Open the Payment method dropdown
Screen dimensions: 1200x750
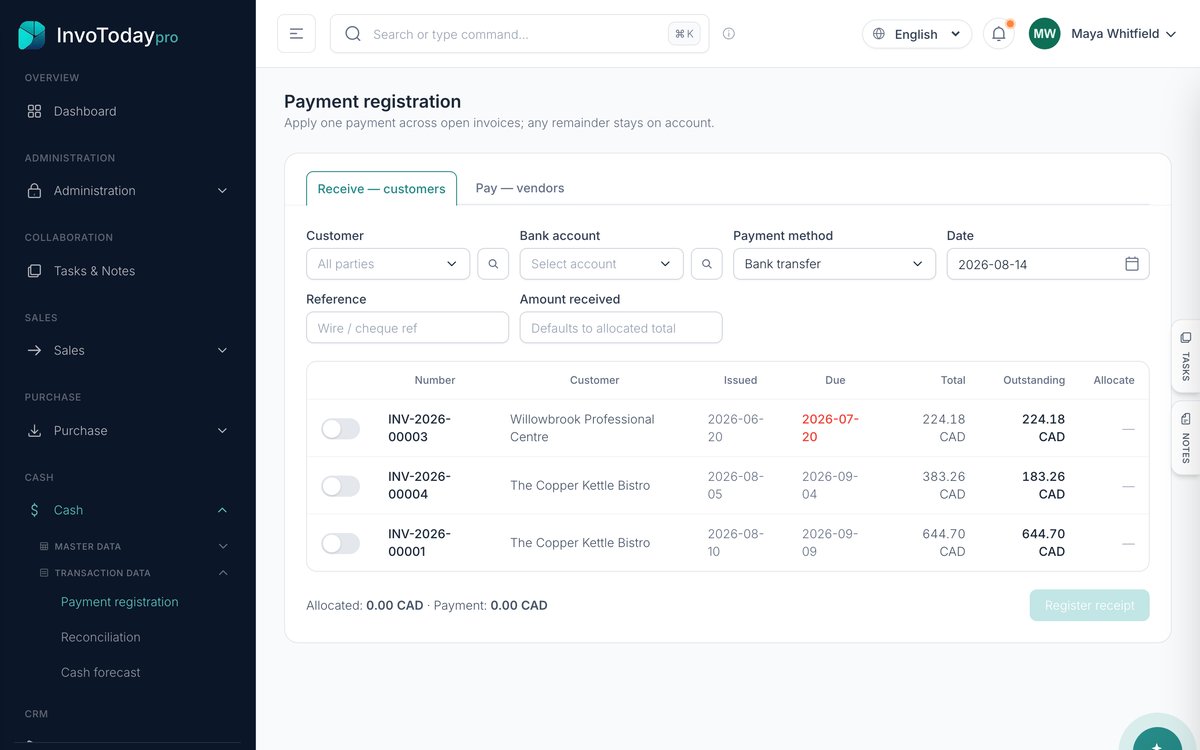834,264
